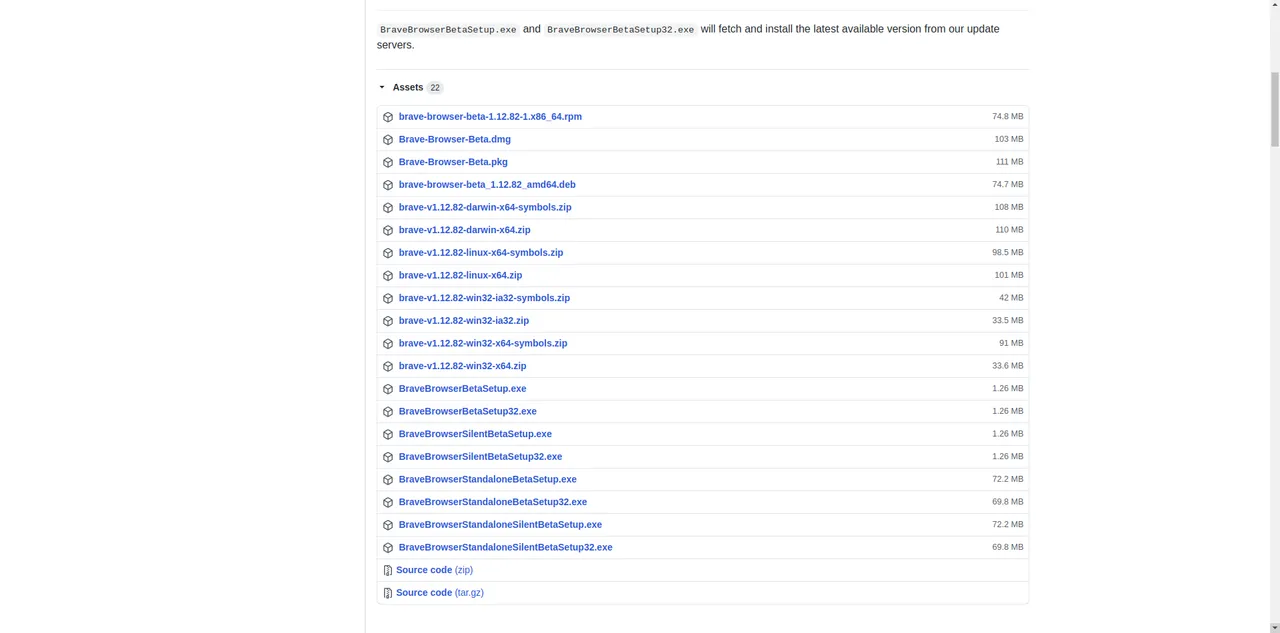Download Brave-Browser-Beta.dmg
1280x633 pixels.
coord(455,139)
